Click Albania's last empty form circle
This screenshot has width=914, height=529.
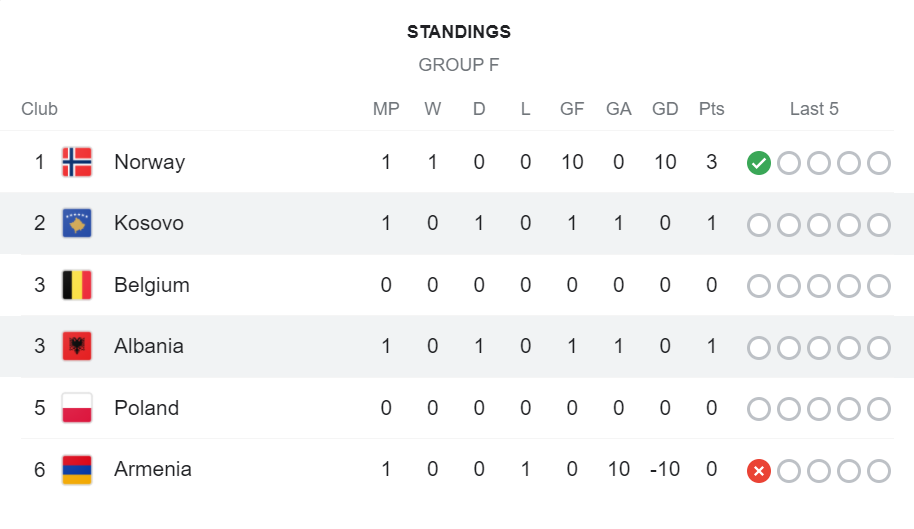879,347
